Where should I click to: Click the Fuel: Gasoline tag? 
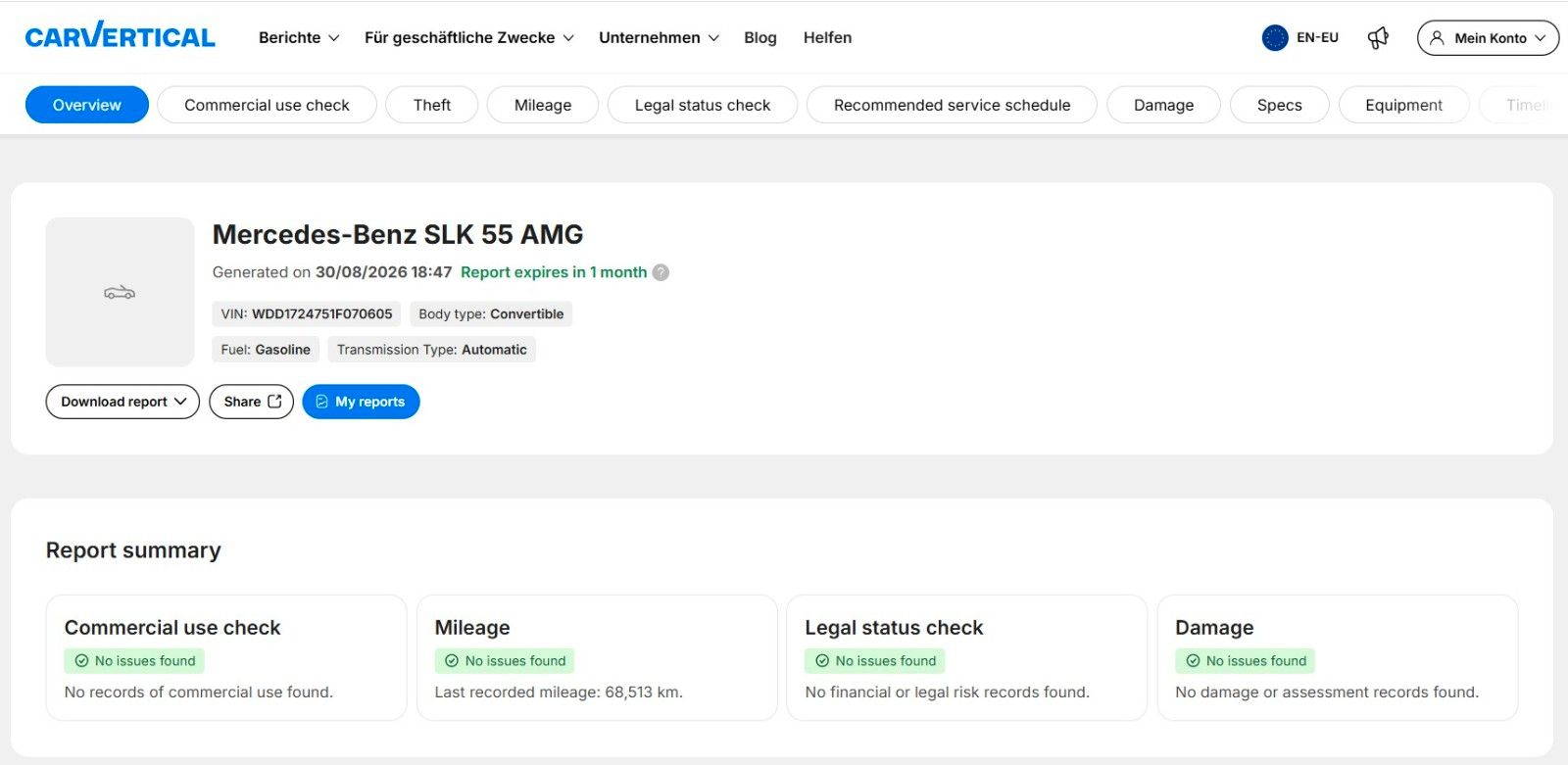(x=266, y=350)
